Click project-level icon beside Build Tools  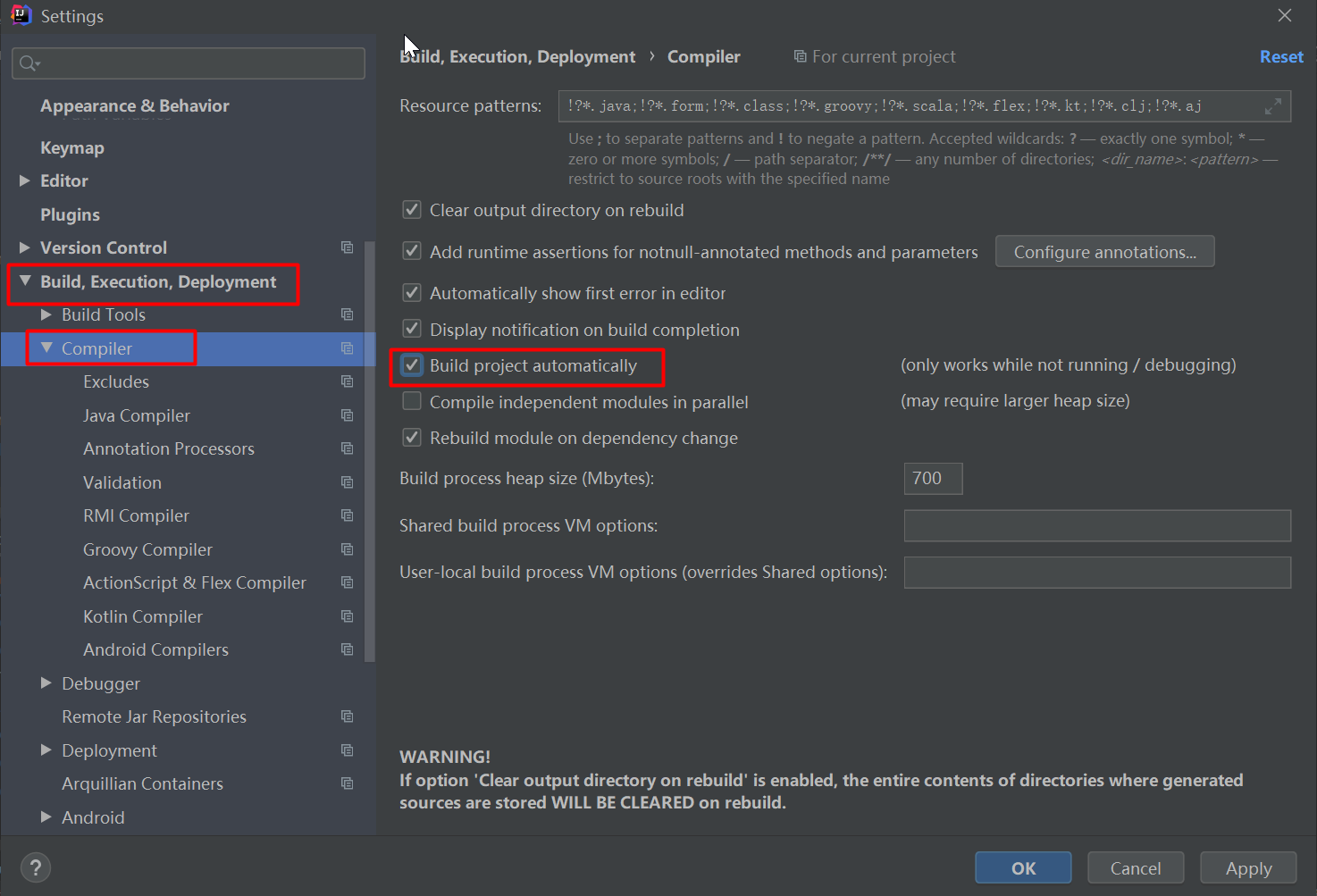click(348, 314)
